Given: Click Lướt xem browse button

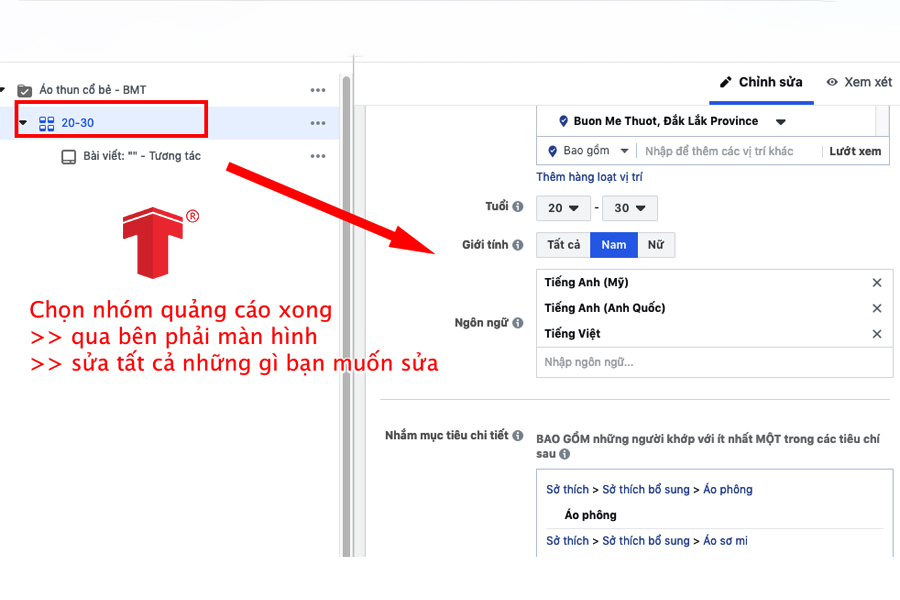Looking at the screenshot, I should pos(855,151).
